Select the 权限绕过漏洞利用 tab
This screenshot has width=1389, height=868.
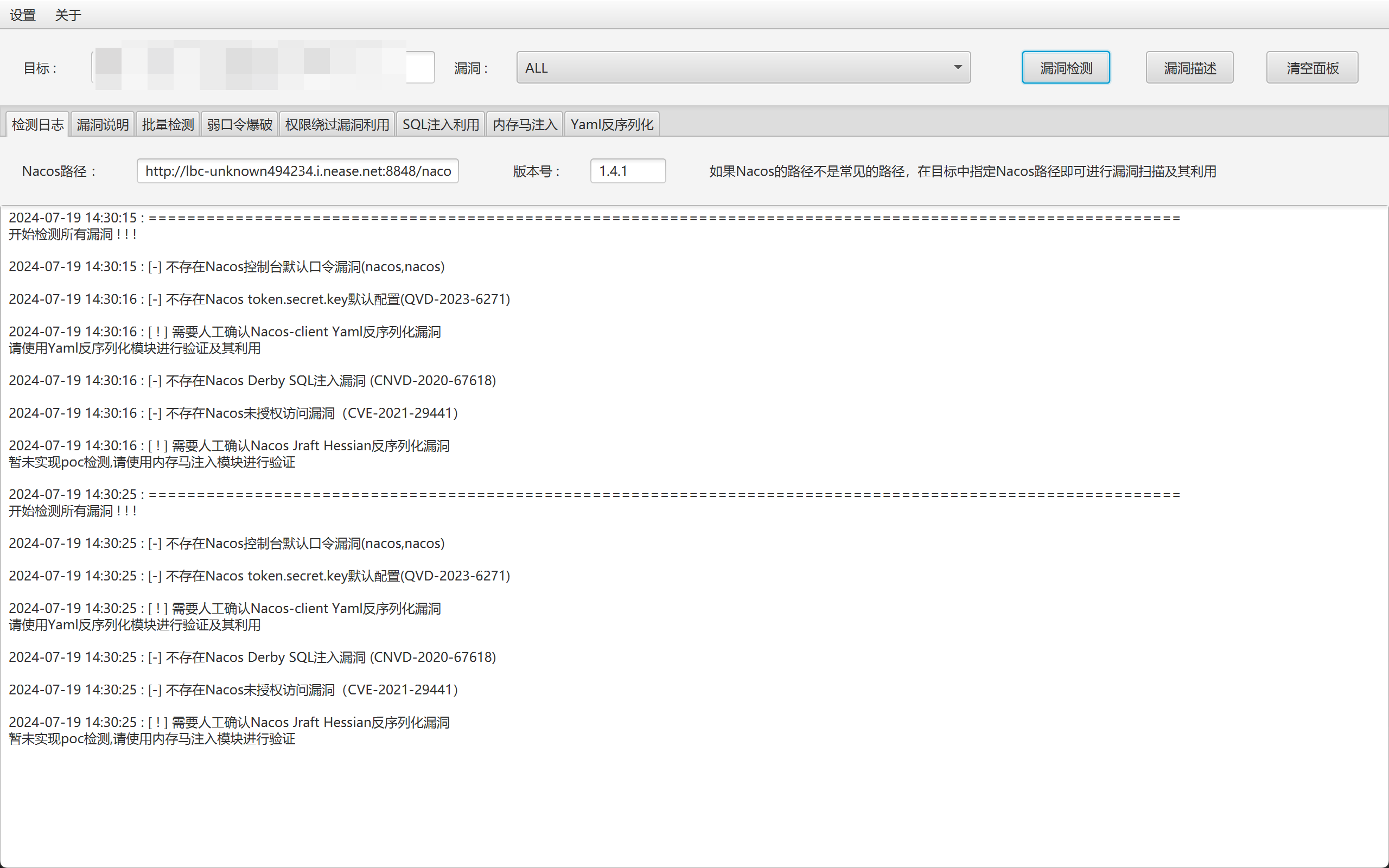coord(337,125)
